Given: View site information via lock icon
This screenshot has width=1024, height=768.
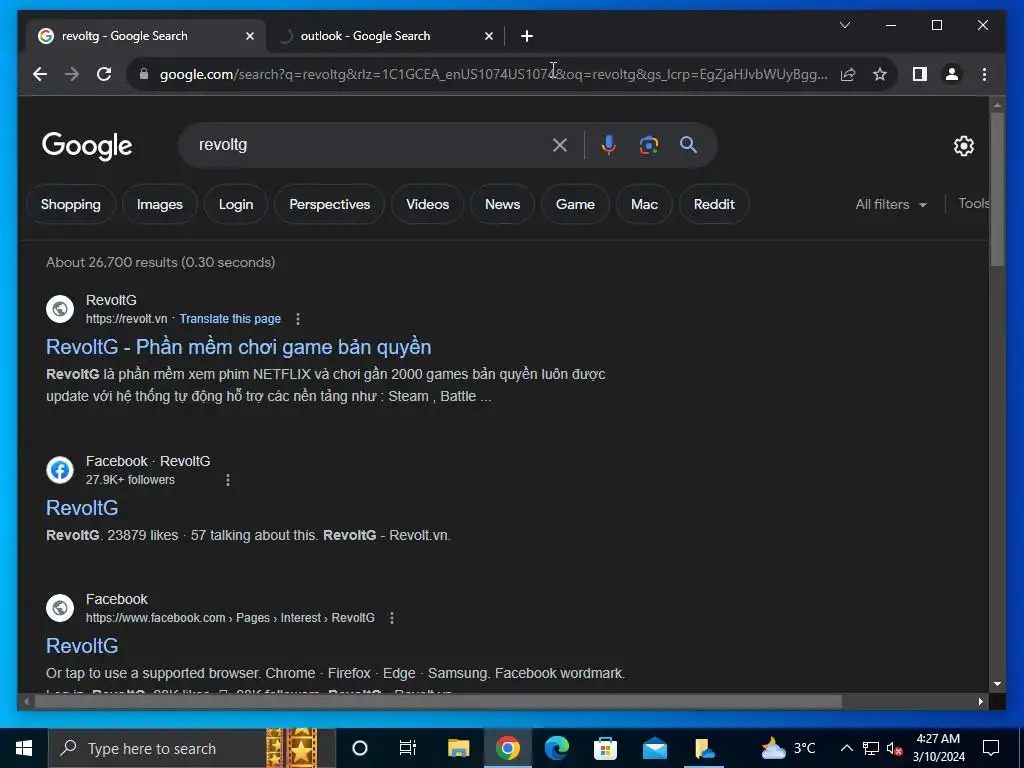Looking at the screenshot, I should coord(144,74).
